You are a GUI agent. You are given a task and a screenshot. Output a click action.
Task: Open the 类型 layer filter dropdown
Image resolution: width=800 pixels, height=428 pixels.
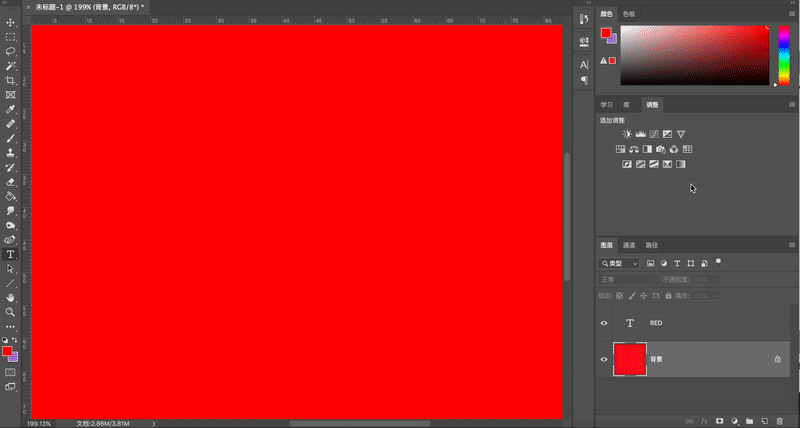(619, 263)
